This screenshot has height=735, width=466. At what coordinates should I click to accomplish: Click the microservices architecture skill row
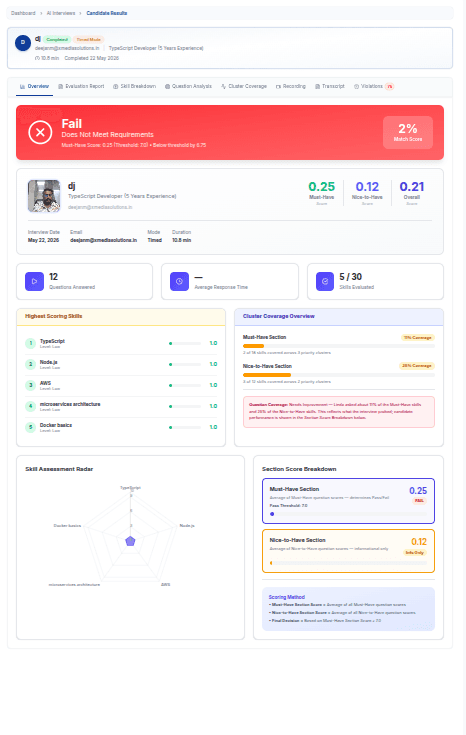click(121, 406)
